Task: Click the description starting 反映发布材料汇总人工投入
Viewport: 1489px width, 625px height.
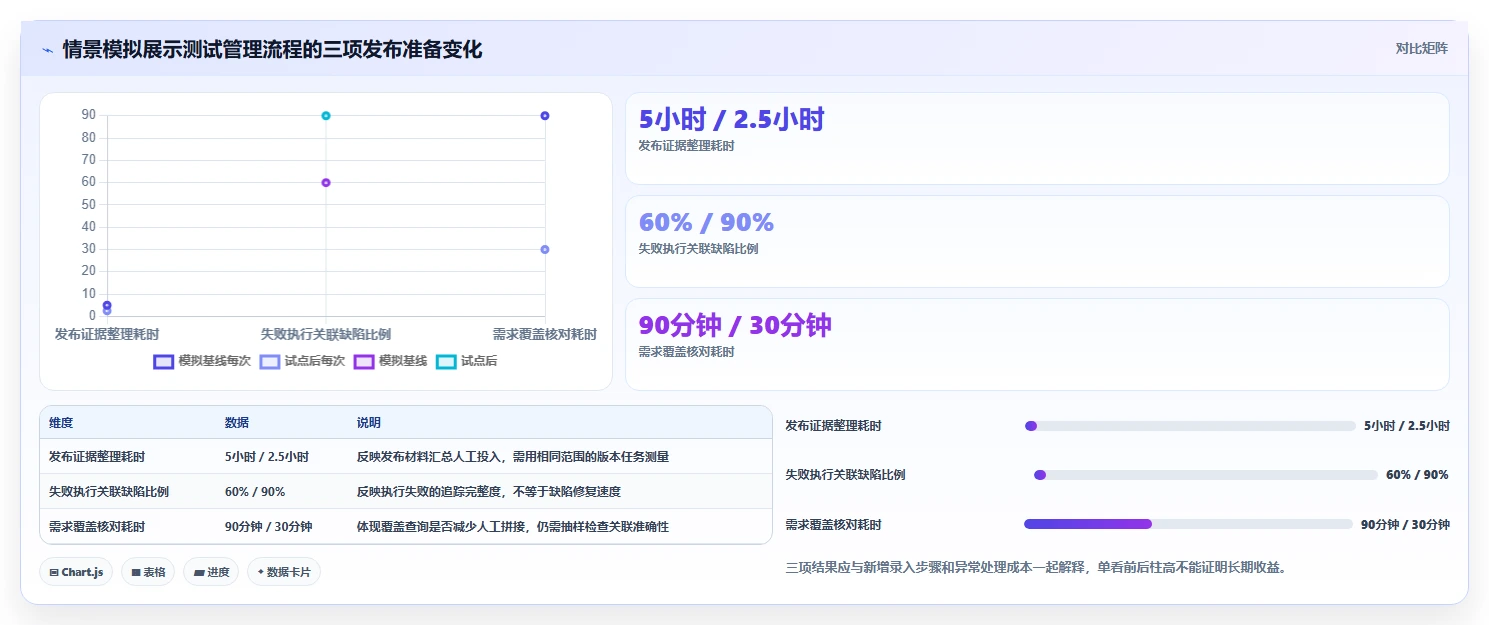Action: [513, 457]
